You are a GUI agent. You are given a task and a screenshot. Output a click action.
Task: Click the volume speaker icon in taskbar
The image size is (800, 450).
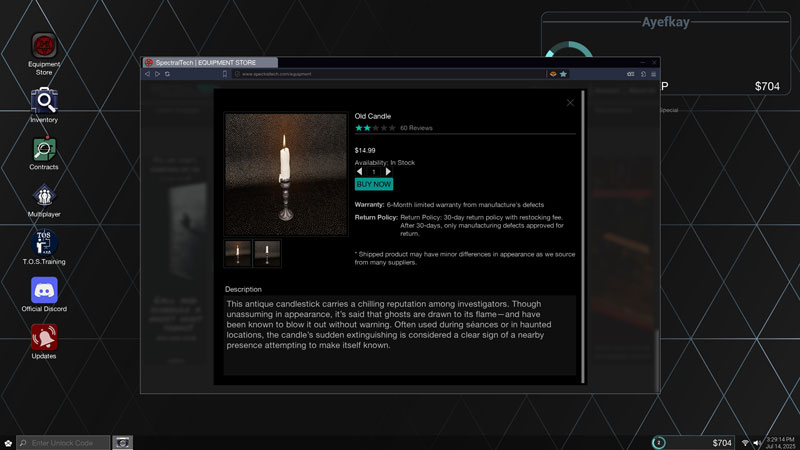757,443
